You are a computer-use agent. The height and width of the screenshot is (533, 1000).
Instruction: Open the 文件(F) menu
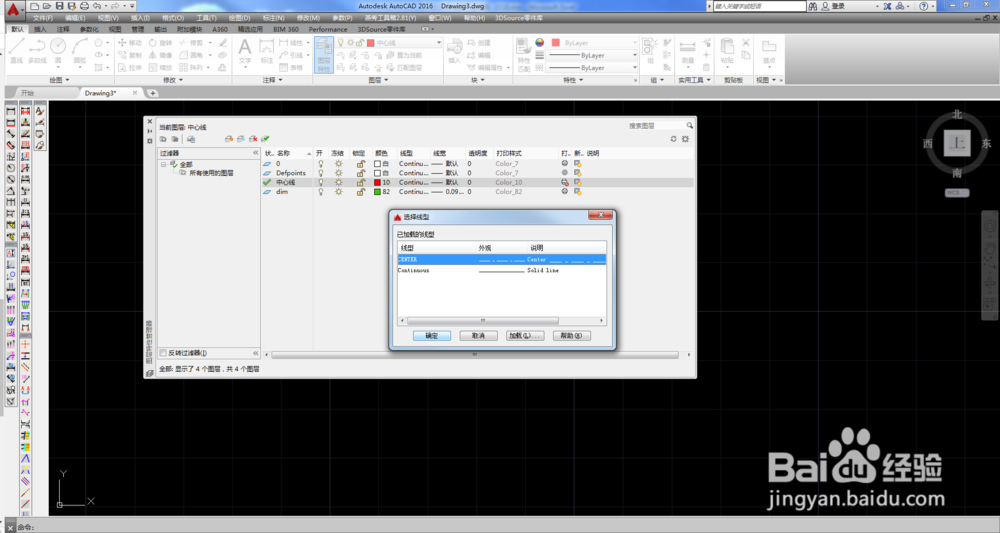(43, 18)
